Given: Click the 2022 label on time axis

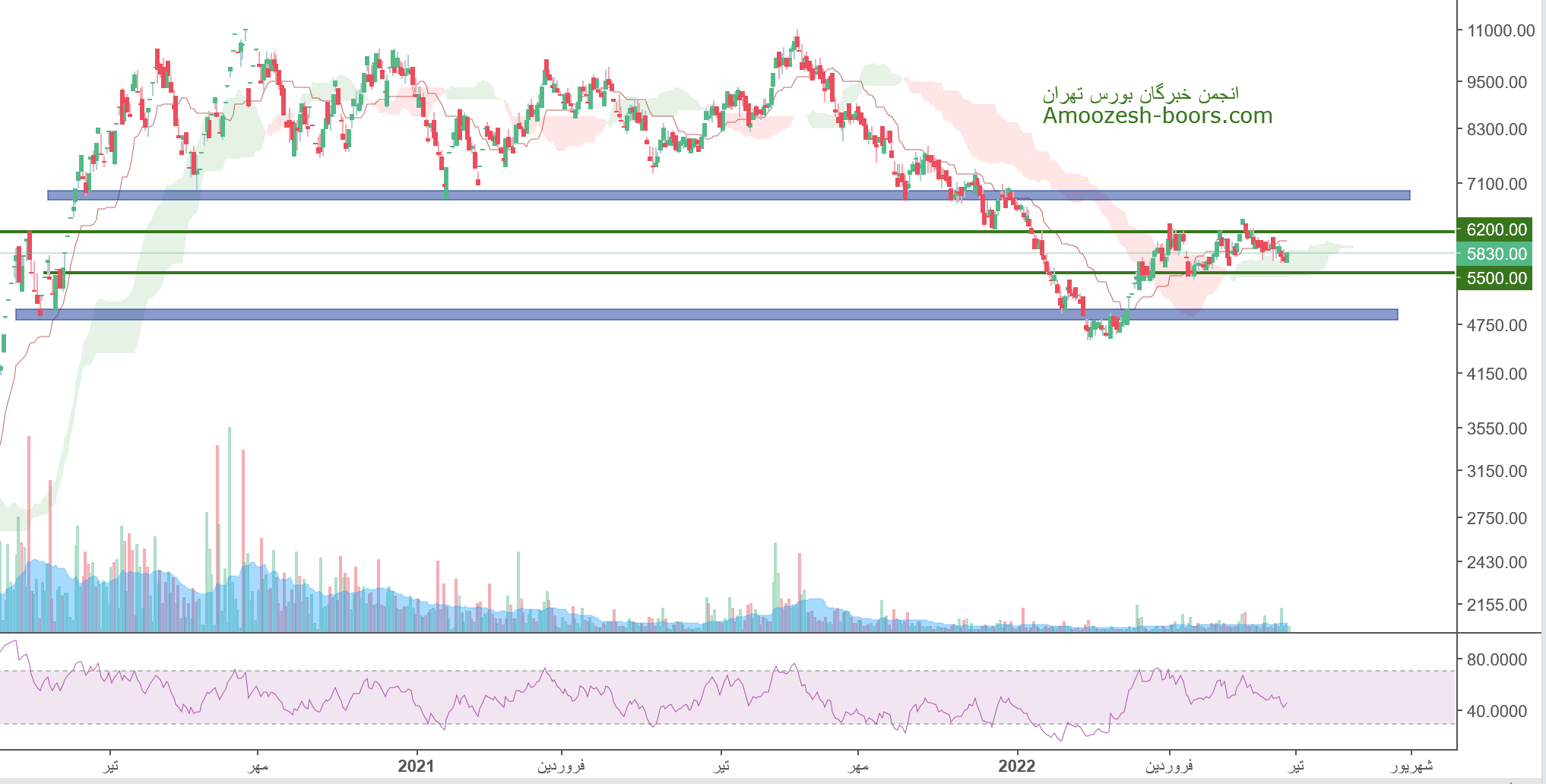Looking at the screenshot, I should 1016,766.
